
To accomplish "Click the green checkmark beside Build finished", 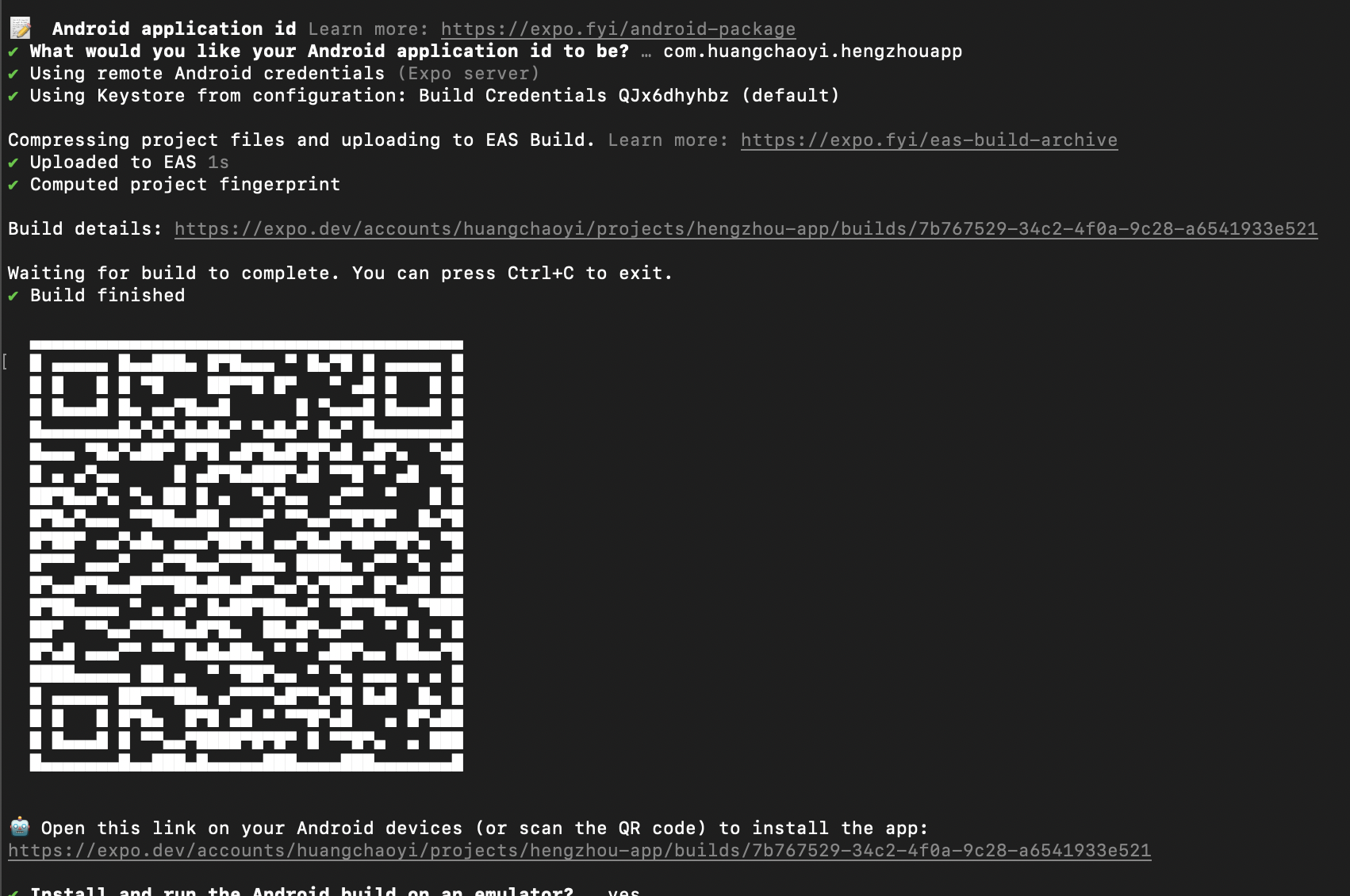I will point(13,296).
